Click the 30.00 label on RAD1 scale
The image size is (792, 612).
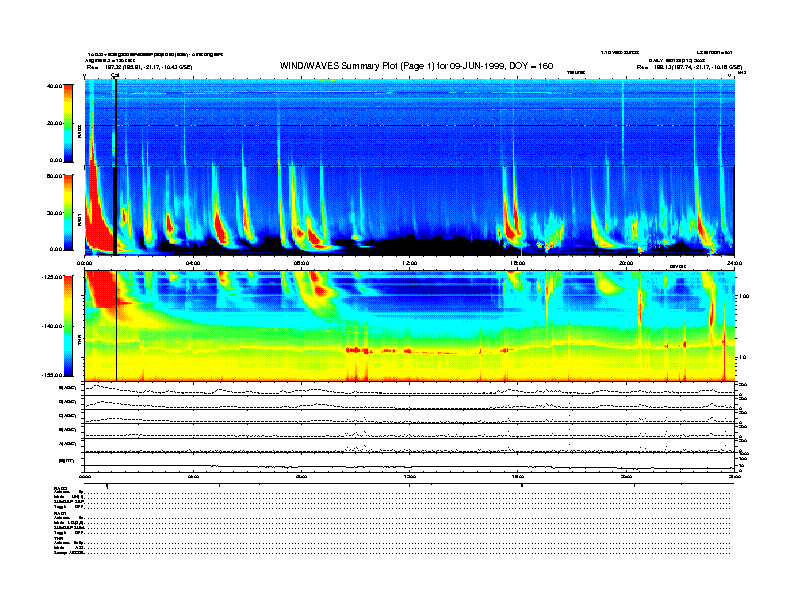pyautogui.click(x=54, y=213)
